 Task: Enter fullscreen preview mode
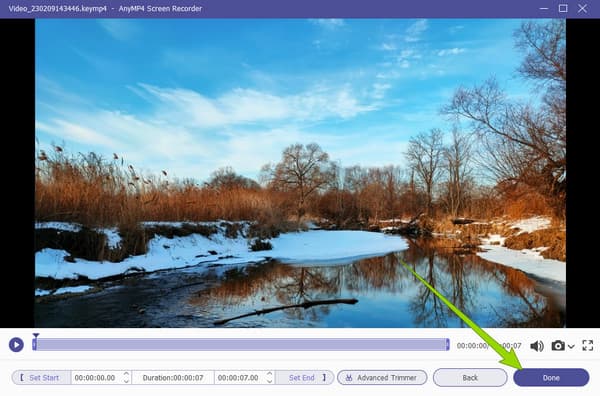pyautogui.click(x=588, y=345)
